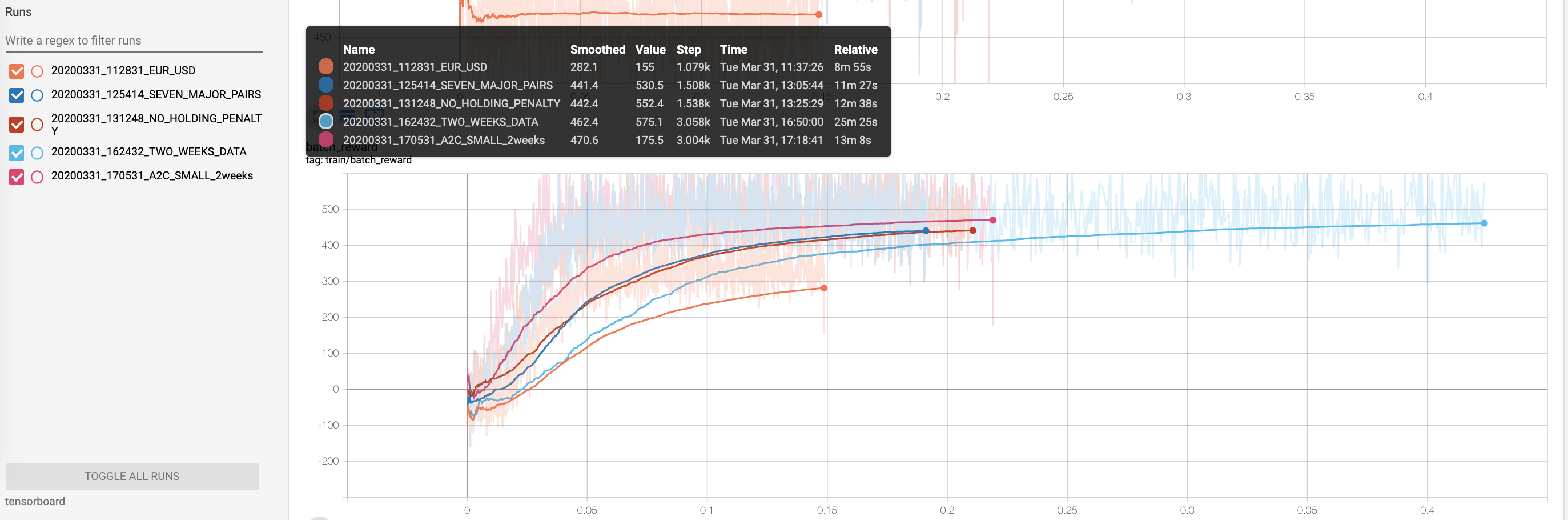
Task: Click the light blue line endpoint on batch_reward chart
Action: [1484, 223]
